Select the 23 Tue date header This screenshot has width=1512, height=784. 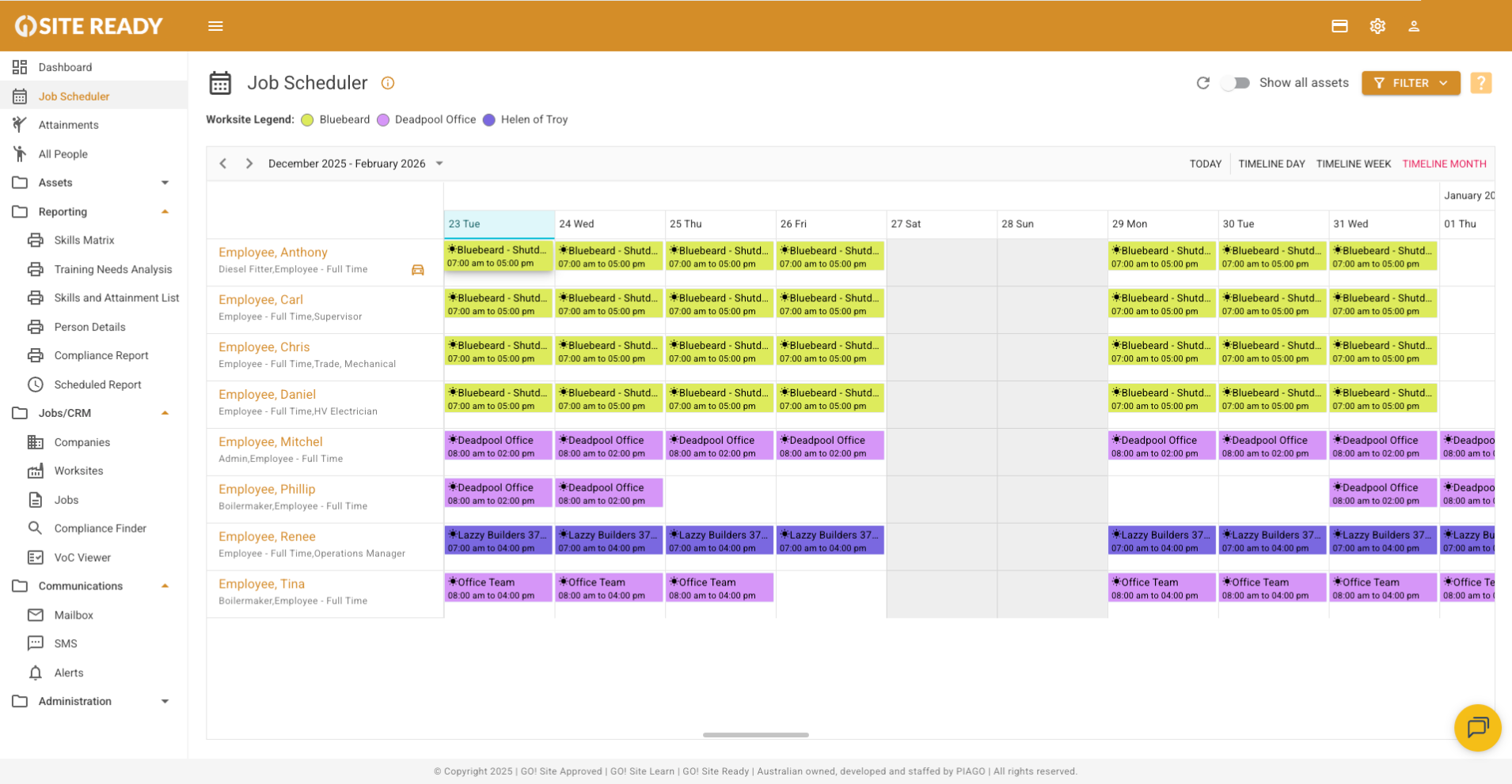[499, 224]
